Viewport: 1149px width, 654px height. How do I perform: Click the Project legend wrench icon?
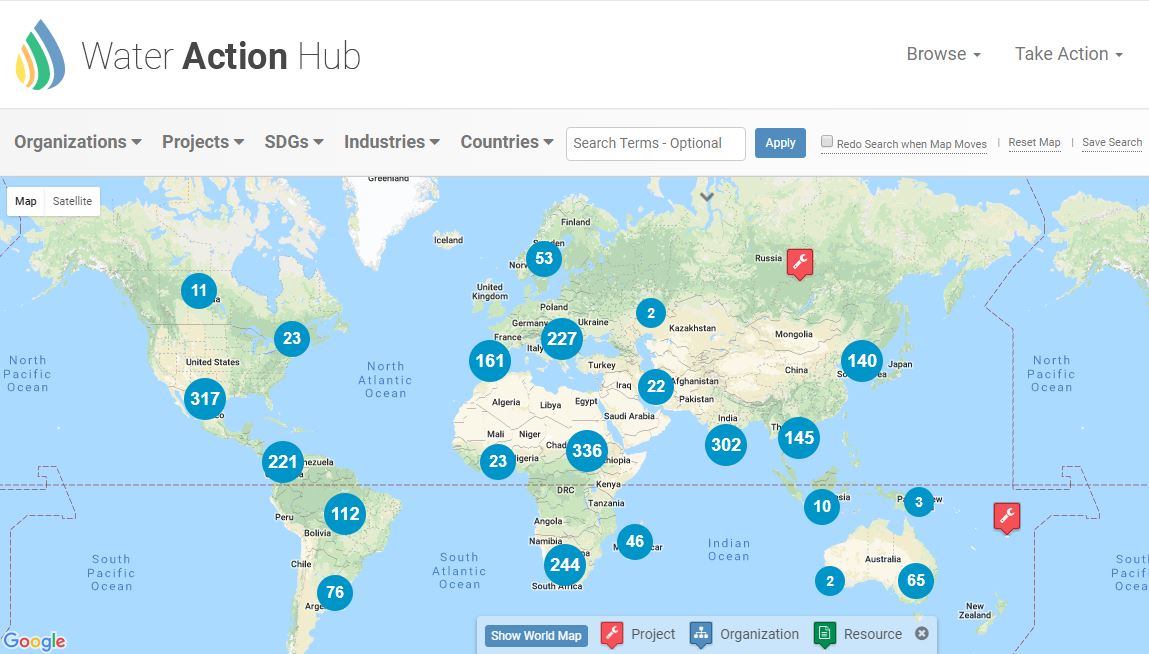pos(612,634)
